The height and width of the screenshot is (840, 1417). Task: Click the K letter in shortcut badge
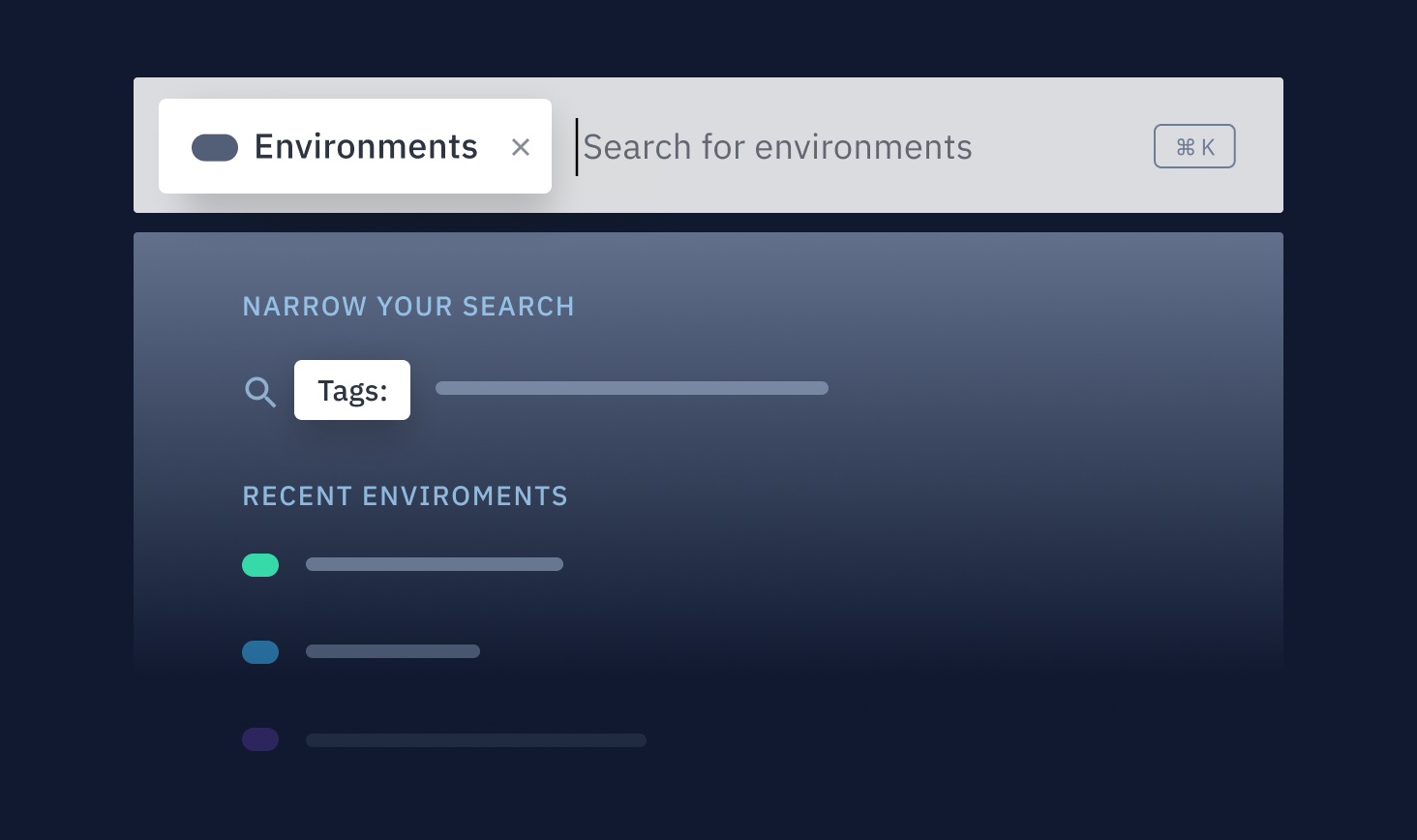click(1208, 147)
